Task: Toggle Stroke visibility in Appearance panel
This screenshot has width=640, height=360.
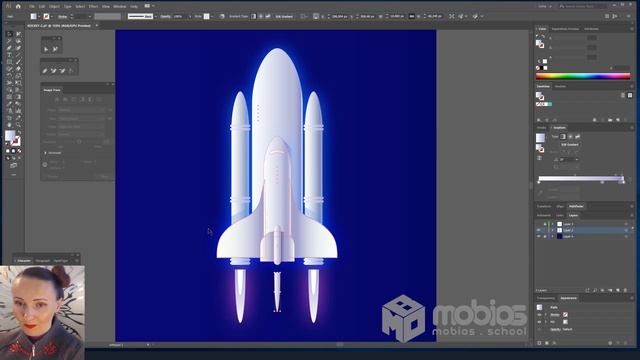Action: 540,315
